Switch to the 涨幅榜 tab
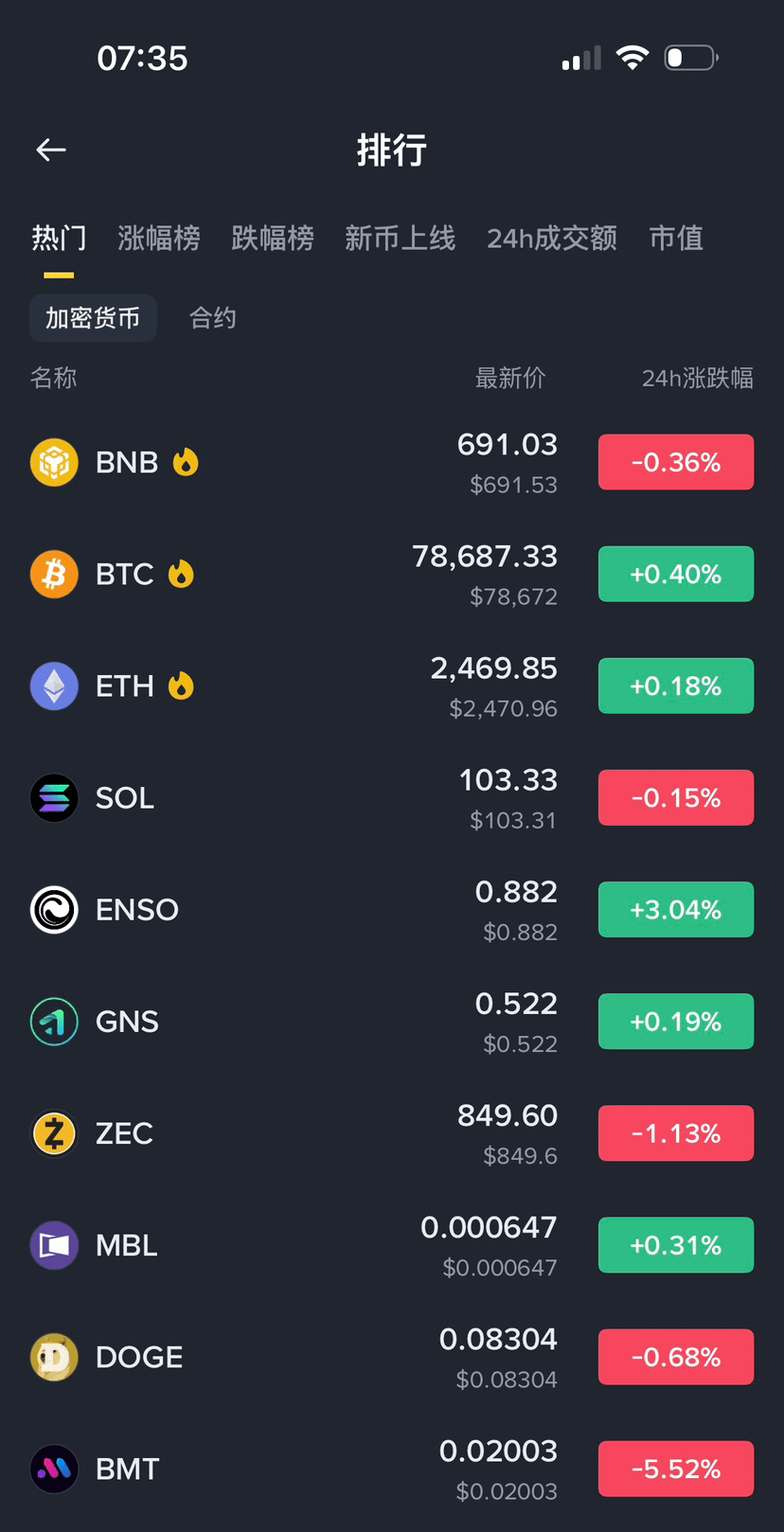Viewport: 784px width, 1532px height. (x=159, y=238)
